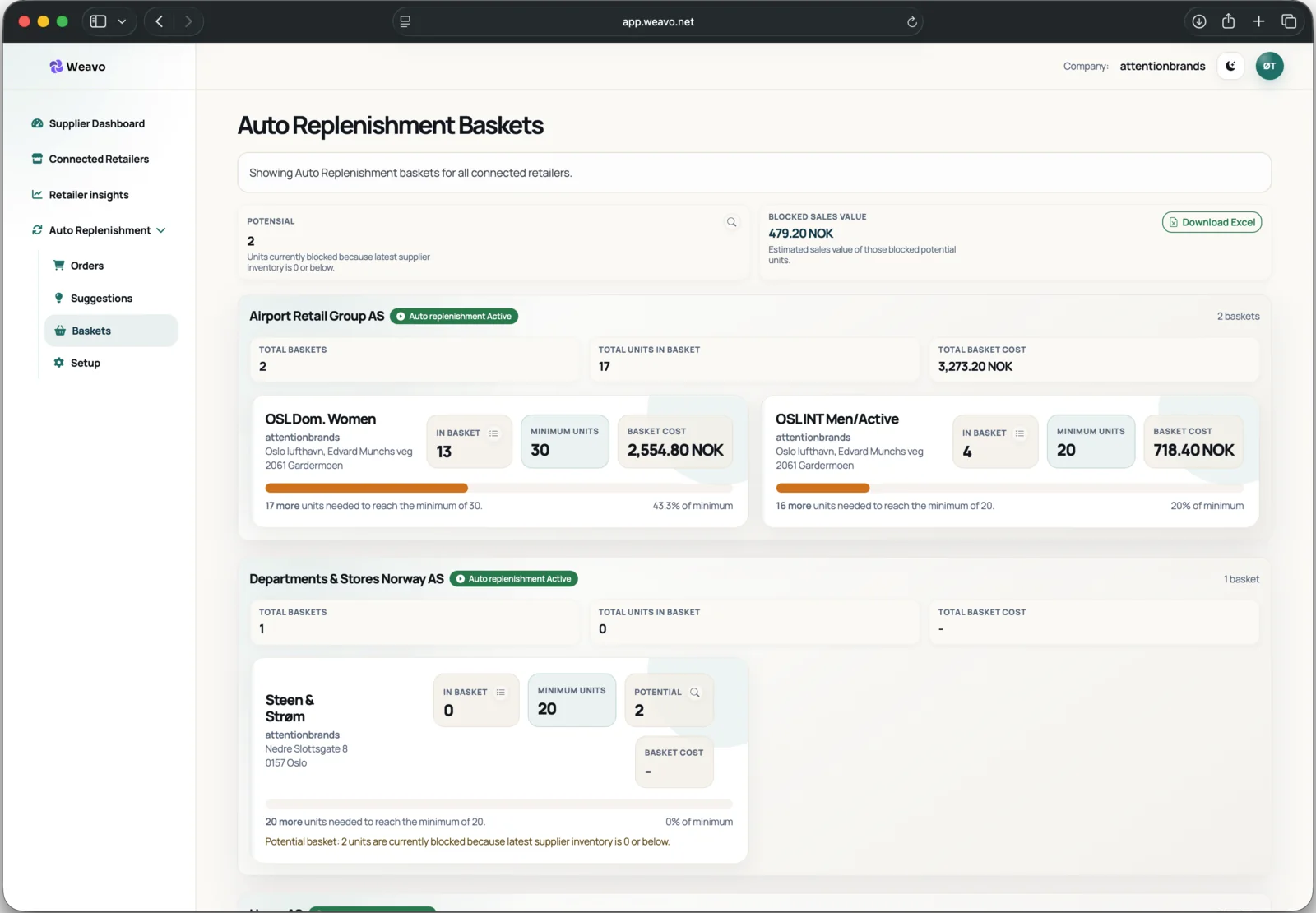This screenshot has width=1316, height=913.
Task: Click magnifier icon in Potensial card
Action: 731,222
